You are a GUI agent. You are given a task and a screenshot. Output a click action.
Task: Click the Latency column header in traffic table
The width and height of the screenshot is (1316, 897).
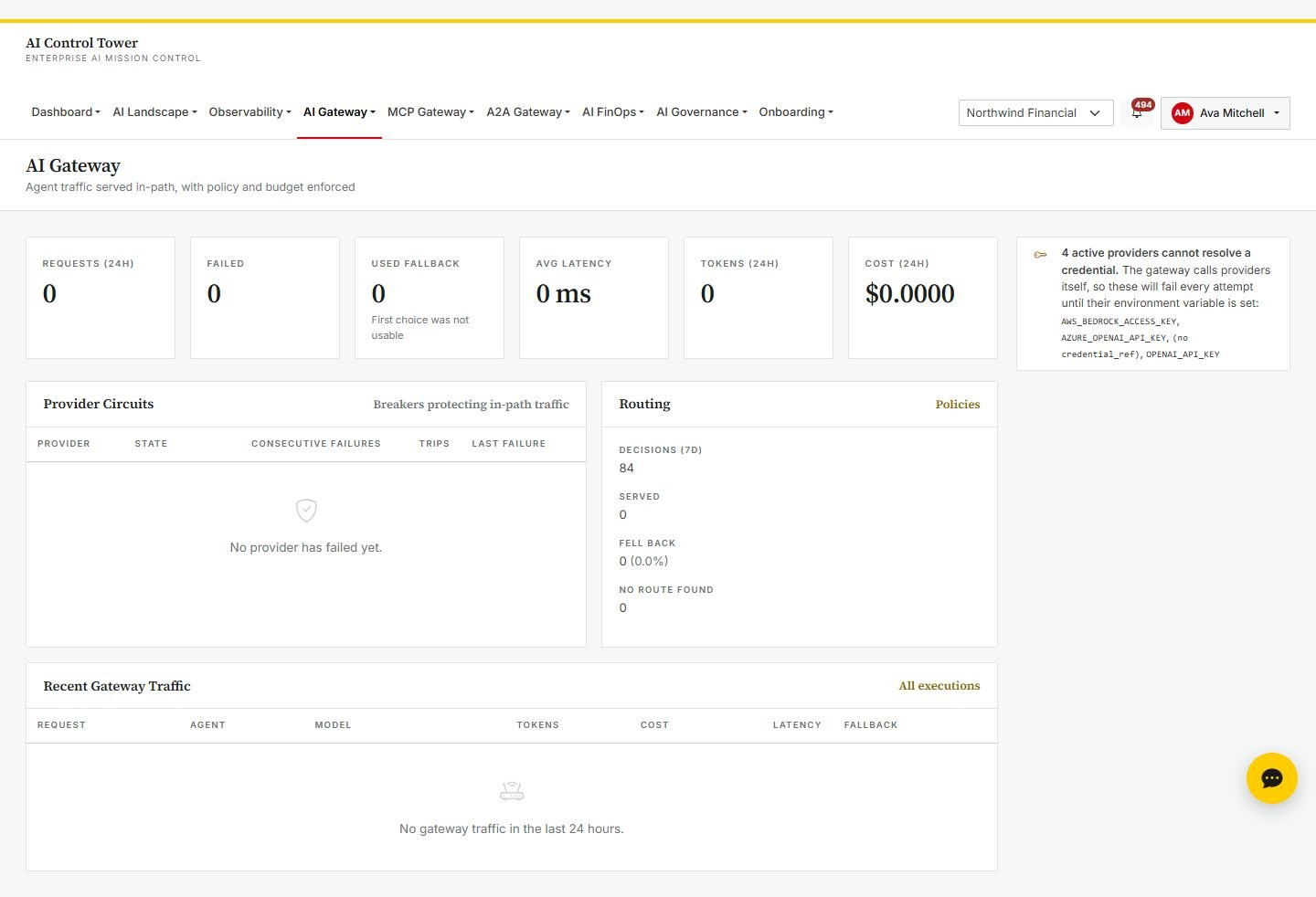[x=797, y=725]
